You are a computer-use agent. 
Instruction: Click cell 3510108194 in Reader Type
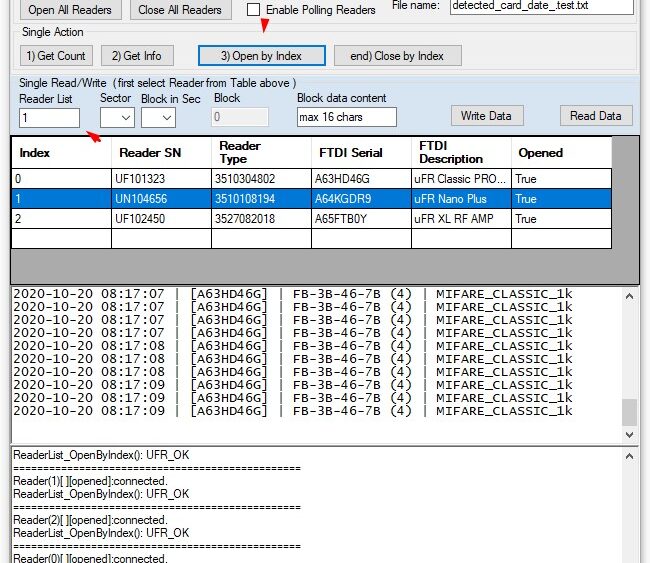(261, 199)
